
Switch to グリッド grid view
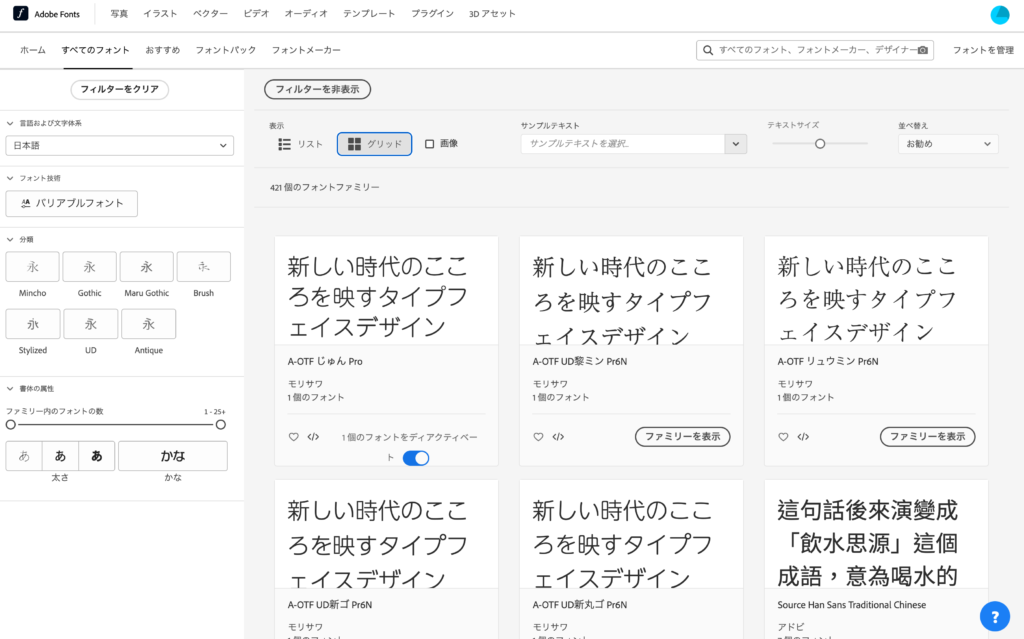374,144
